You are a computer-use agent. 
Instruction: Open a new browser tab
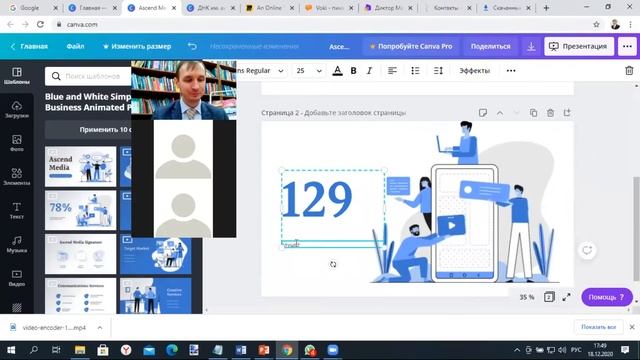pos(546,8)
